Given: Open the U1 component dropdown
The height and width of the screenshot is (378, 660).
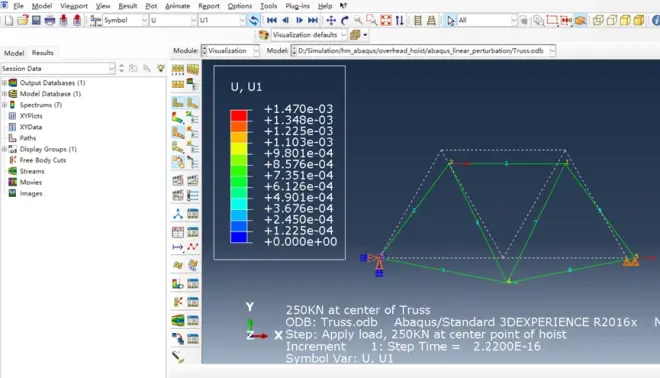Looking at the screenshot, I should 222,20.
